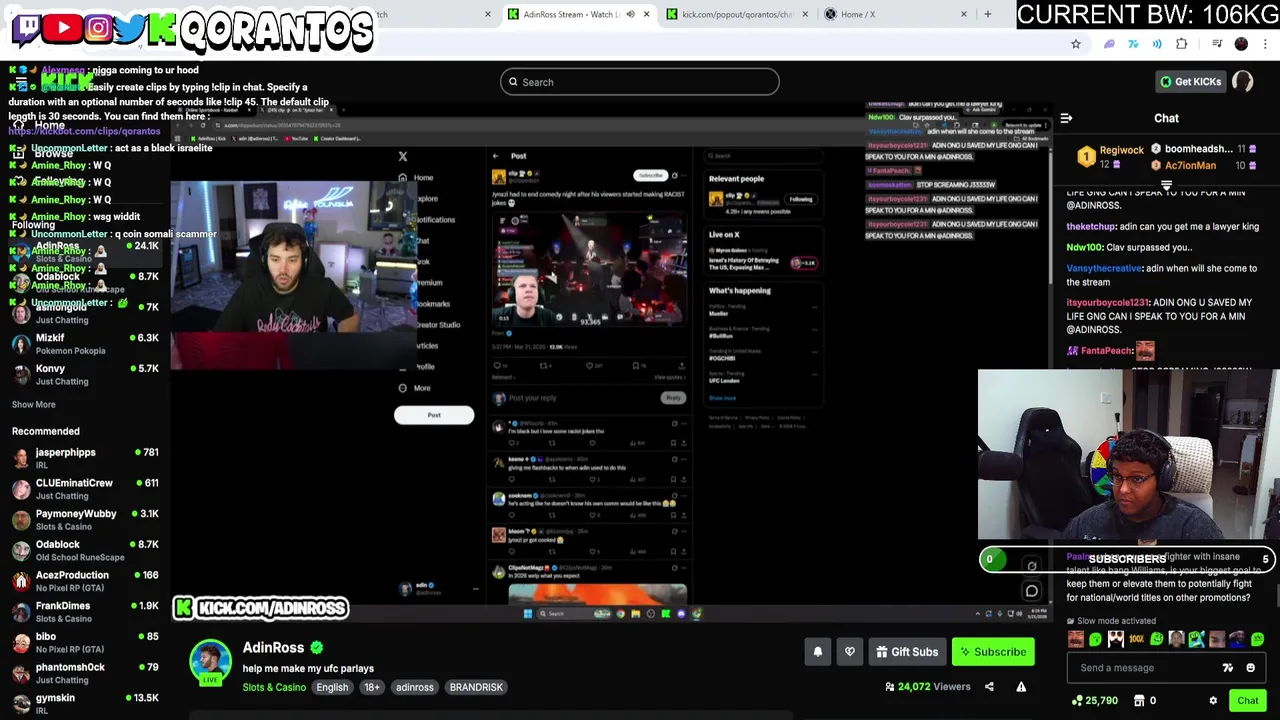Share the AdinRoss stream
This screenshot has height=720, width=1280.
pos(989,687)
